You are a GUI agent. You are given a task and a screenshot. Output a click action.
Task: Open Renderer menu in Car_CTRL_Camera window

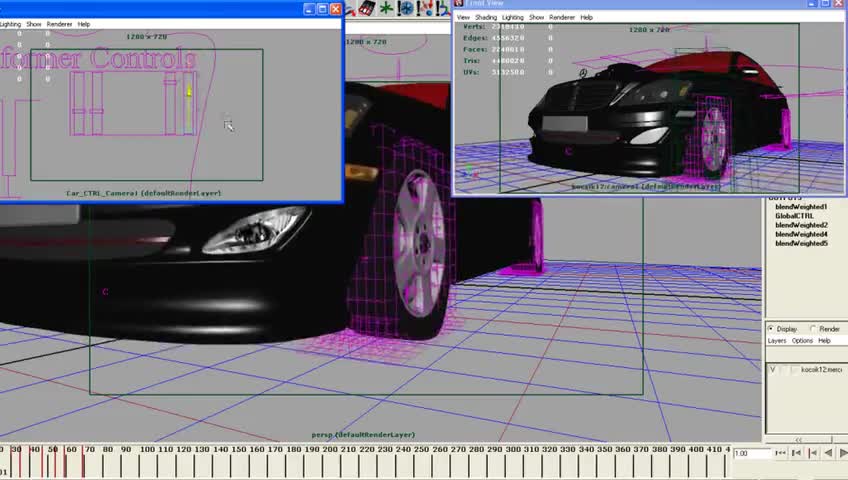(x=59, y=24)
